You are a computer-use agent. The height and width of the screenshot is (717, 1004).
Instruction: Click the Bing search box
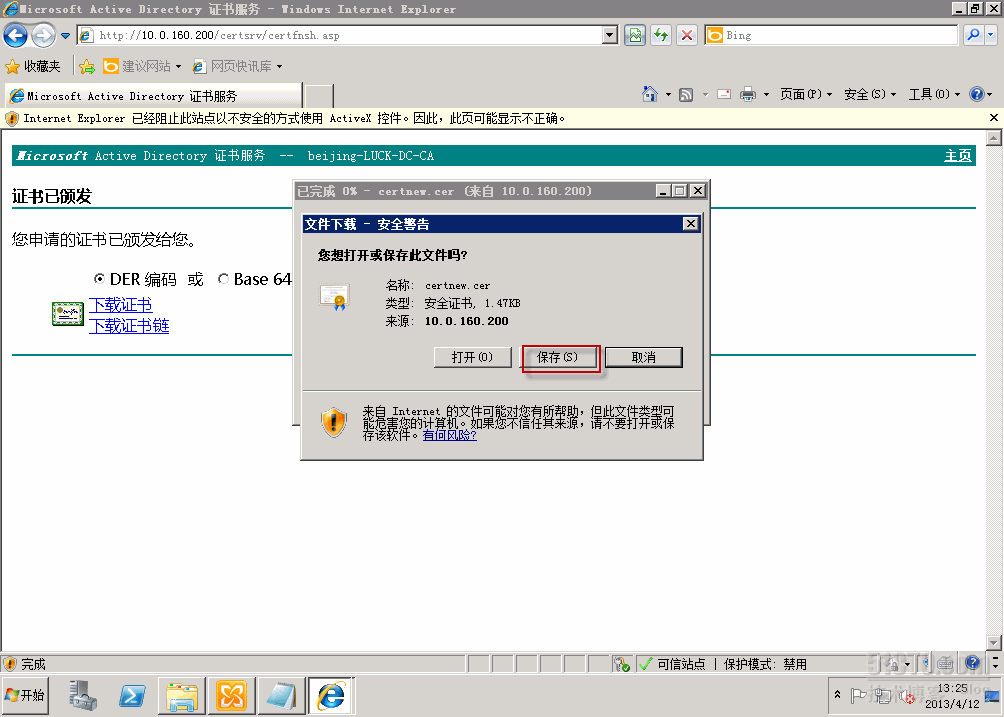831,35
